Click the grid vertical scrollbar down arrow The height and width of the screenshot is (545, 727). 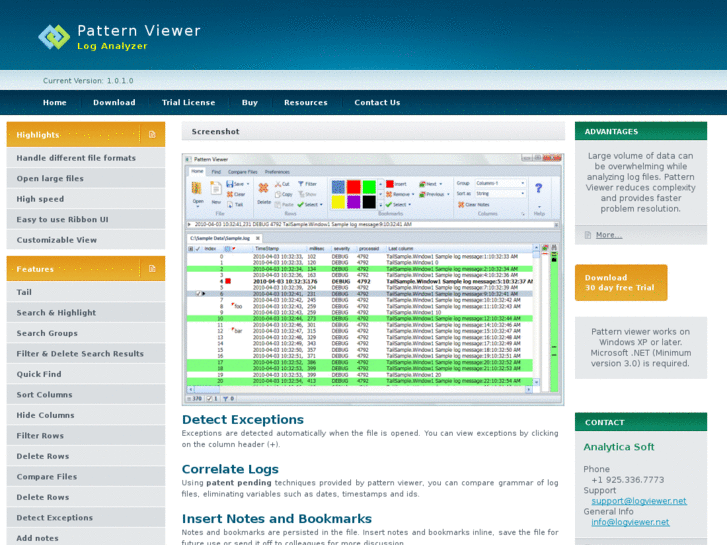(x=536, y=382)
